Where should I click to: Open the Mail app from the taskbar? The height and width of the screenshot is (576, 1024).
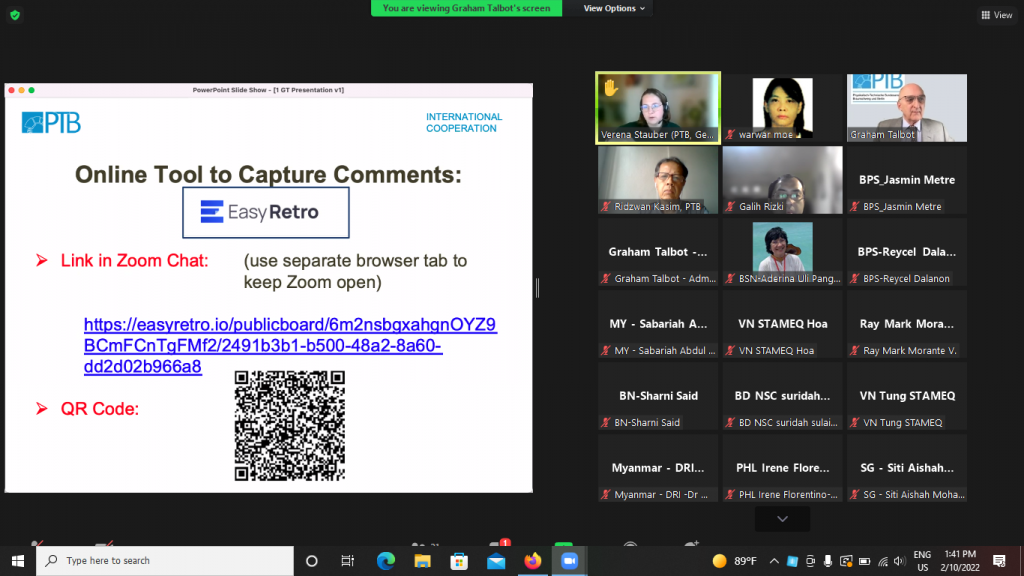(x=496, y=560)
